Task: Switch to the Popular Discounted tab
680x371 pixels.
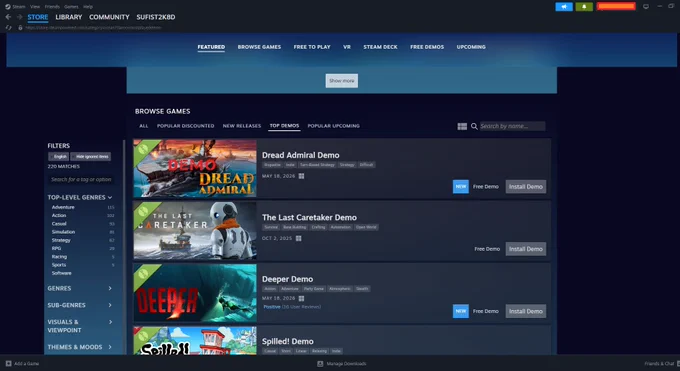Action: coord(186,126)
